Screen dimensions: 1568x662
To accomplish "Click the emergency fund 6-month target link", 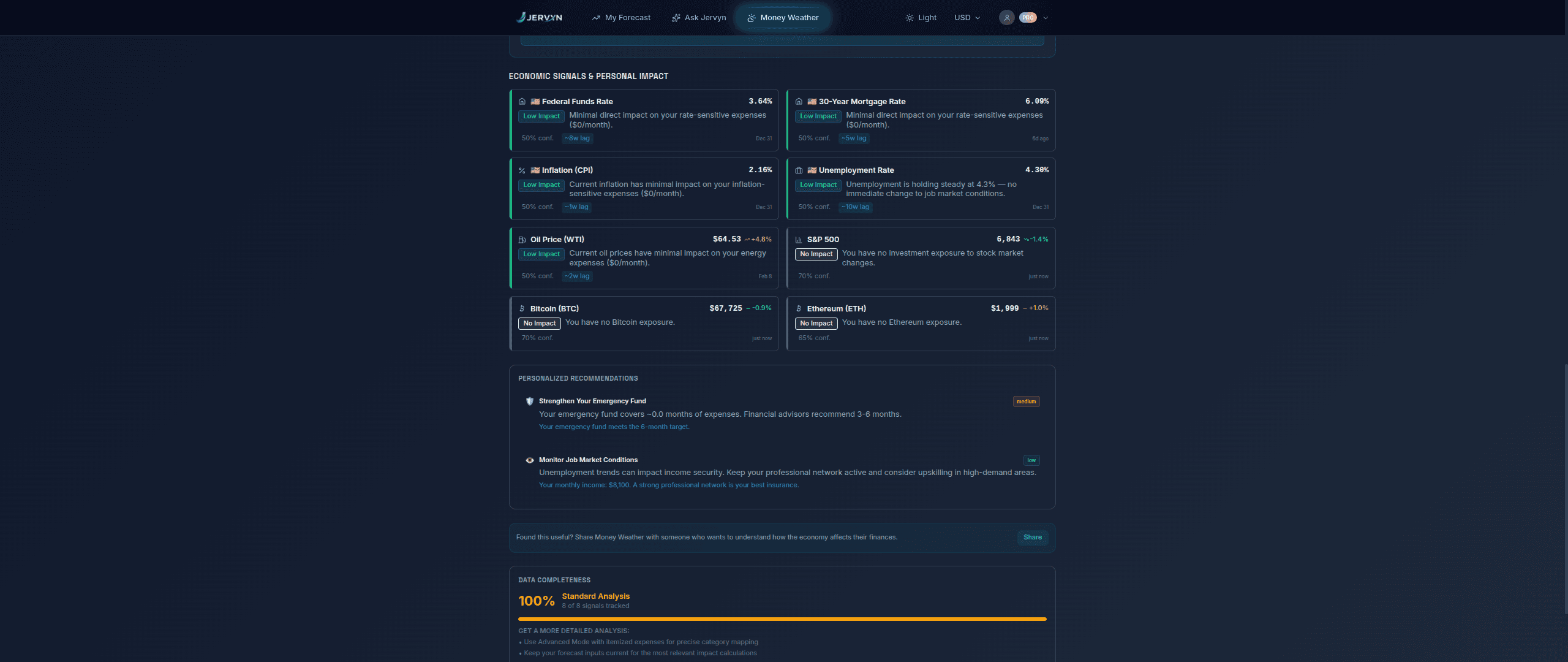I will click(x=614, y=427).
